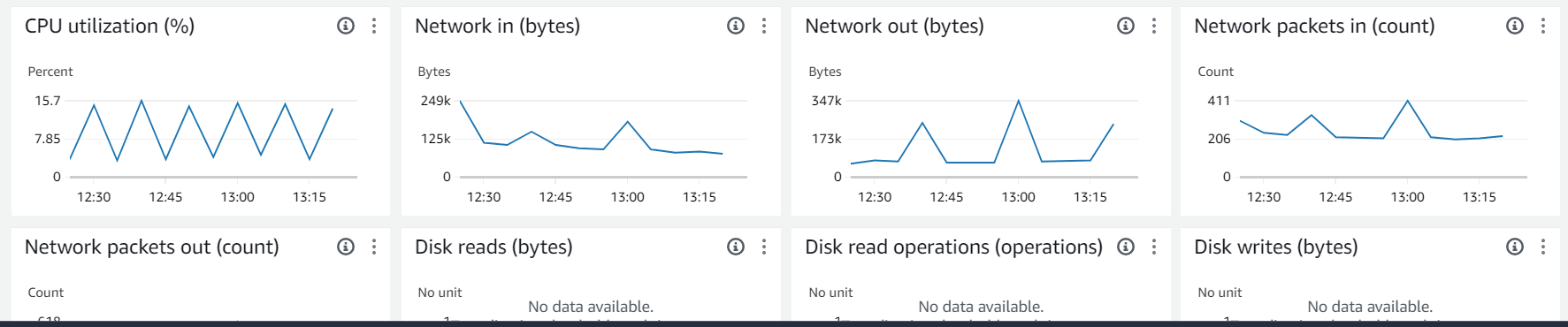This screenshot has width=1568, height=327.
Task: Open CPU utilization widget actions menu
Action: click(374, 26)
